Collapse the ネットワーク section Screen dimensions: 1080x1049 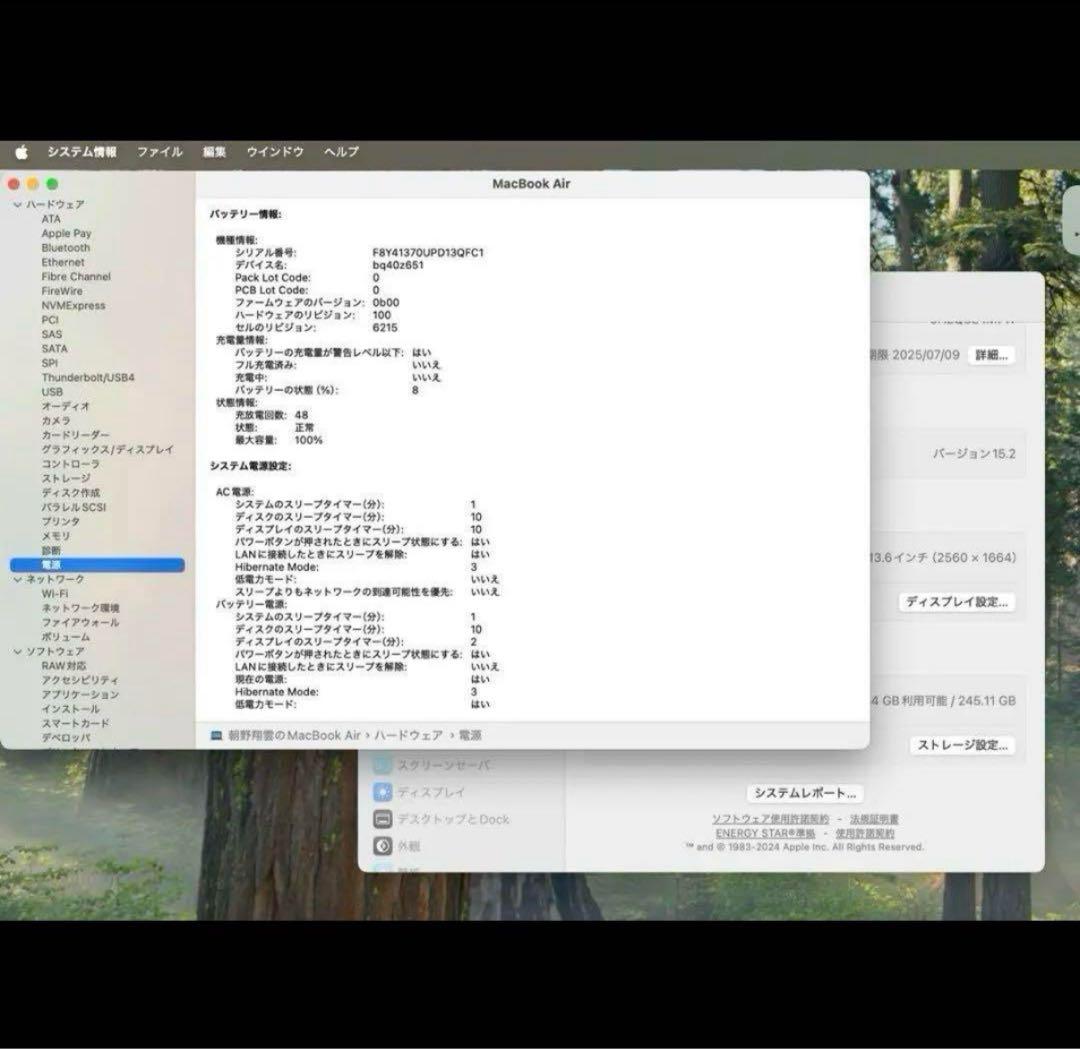pos(17,580)
